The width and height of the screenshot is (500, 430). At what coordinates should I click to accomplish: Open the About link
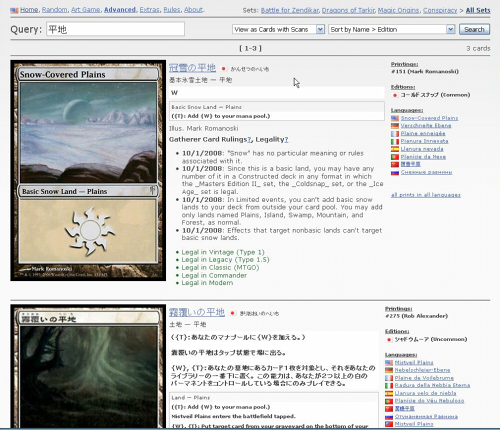click(193, 10)
